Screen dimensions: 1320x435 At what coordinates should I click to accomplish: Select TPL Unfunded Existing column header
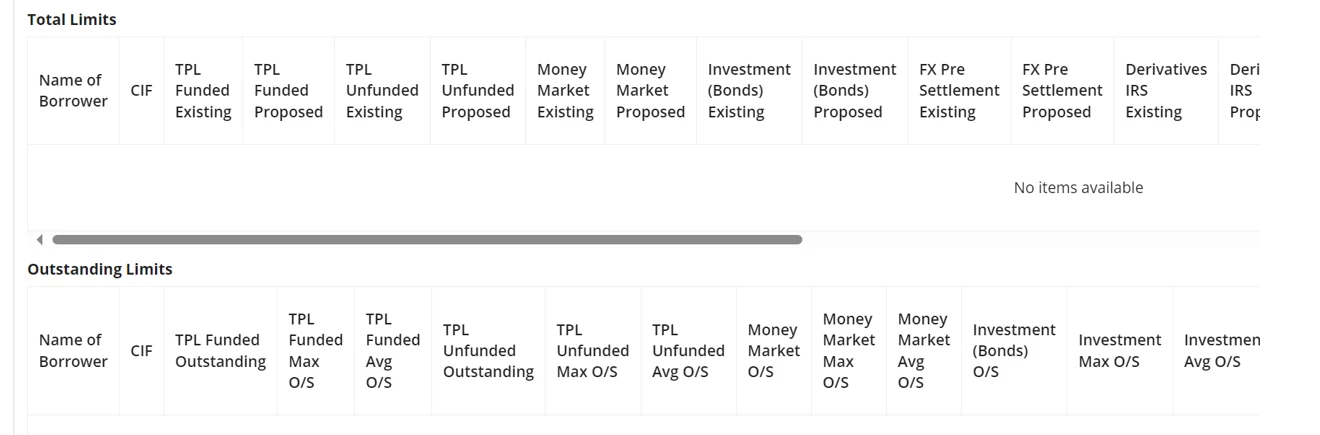382,91
